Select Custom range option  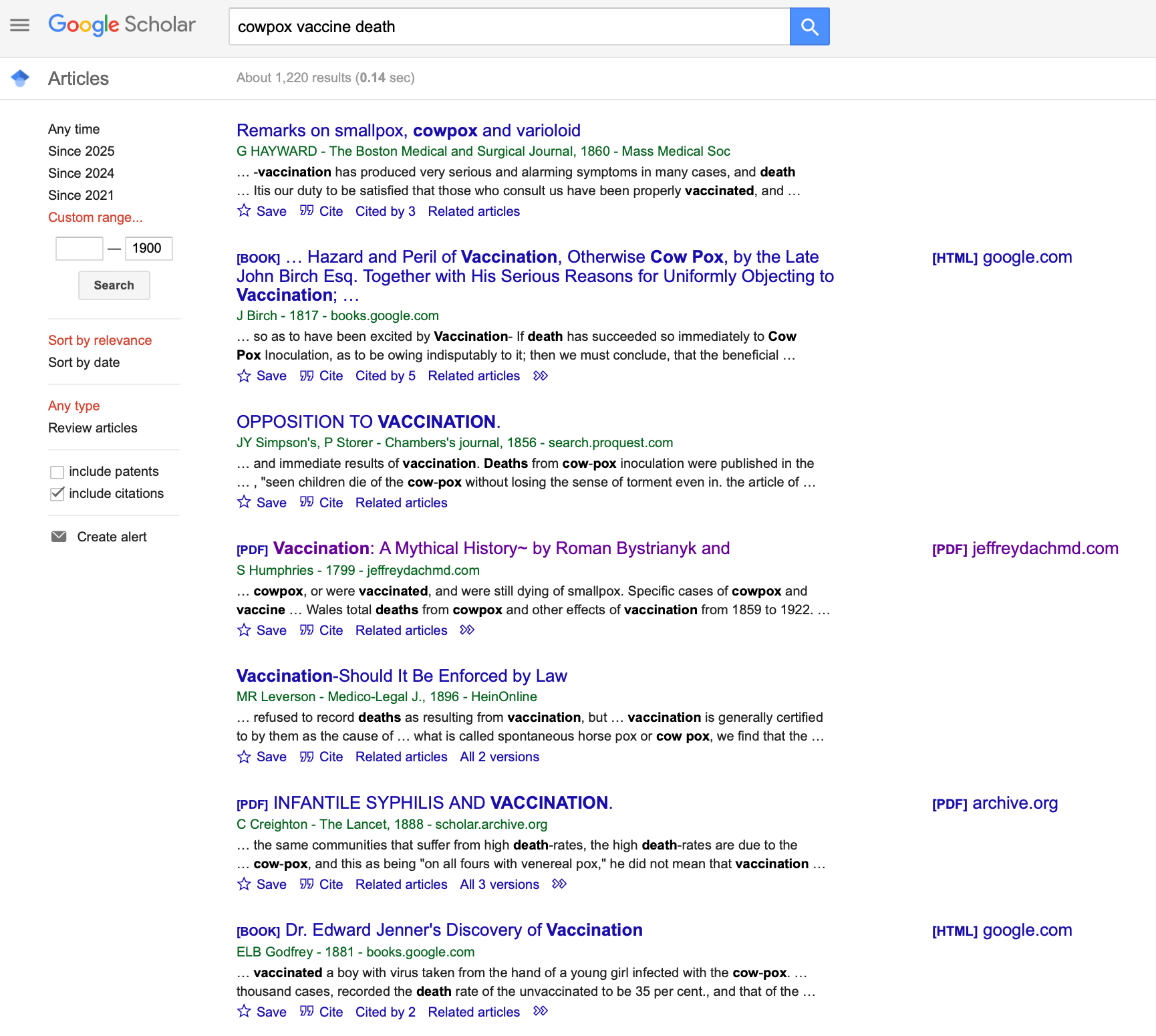pos(96,217)
